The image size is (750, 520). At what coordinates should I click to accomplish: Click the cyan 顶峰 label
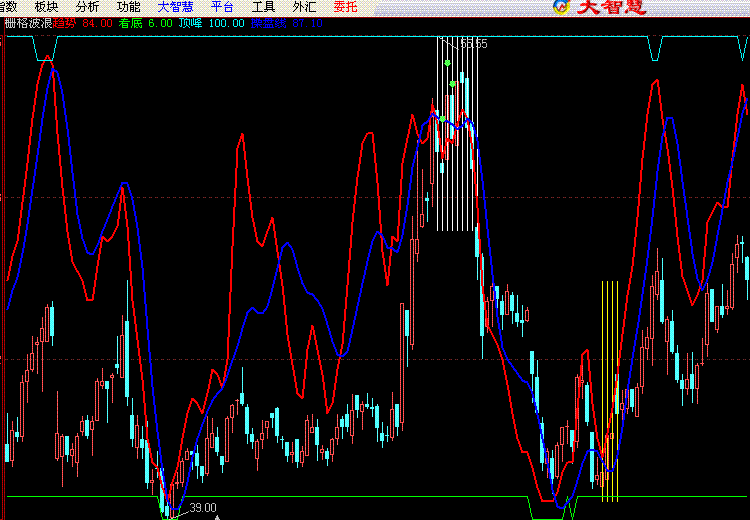[191, 23]
